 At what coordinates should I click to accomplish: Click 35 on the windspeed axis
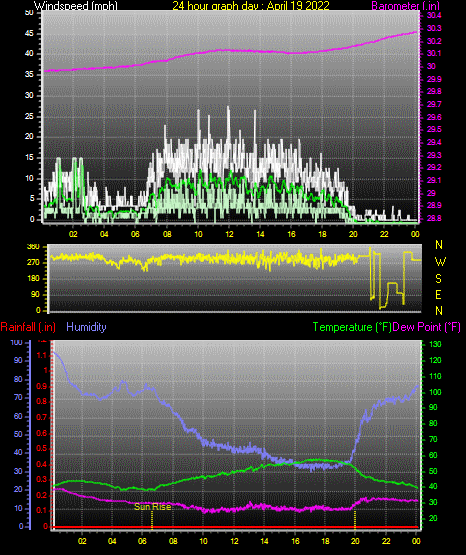pos(29,74)
